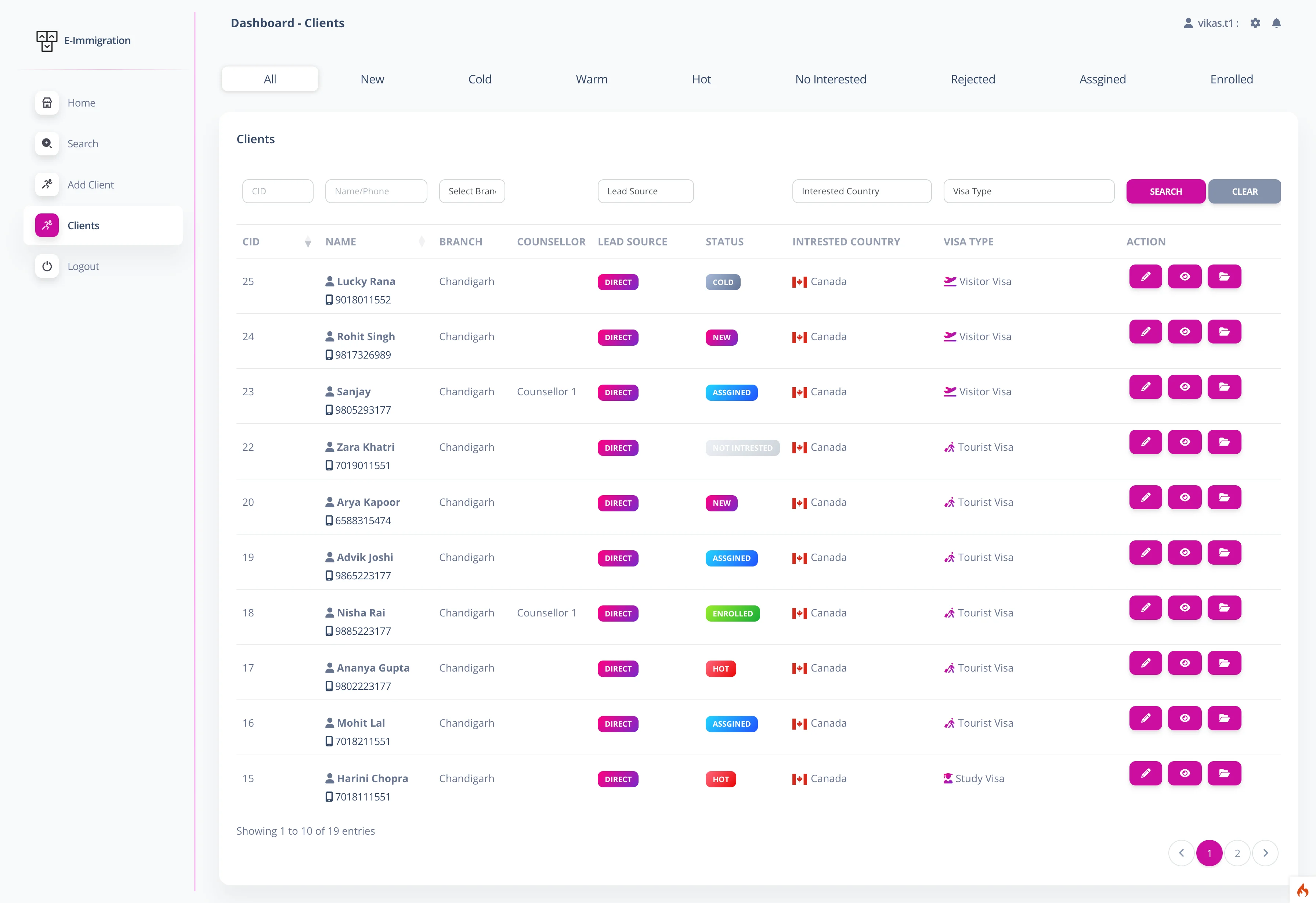View Sanjay's details with the eye icon

(1184, 387)
